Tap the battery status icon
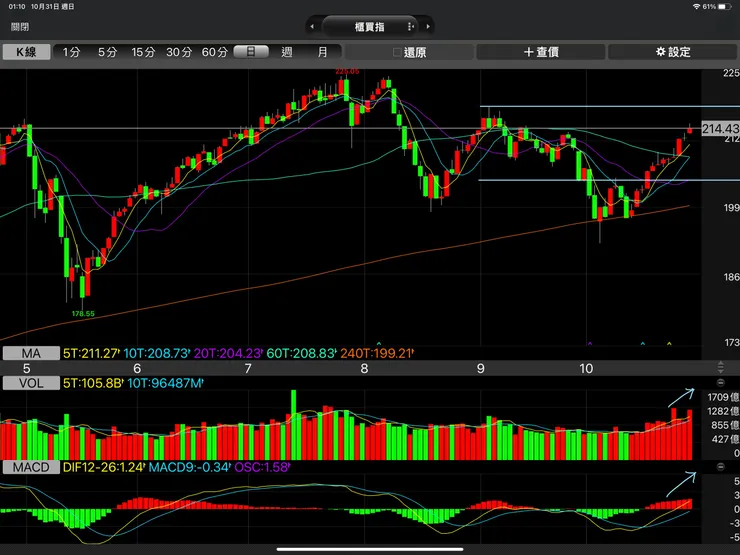This screenshot has height=555, width=740. (725, 7)
